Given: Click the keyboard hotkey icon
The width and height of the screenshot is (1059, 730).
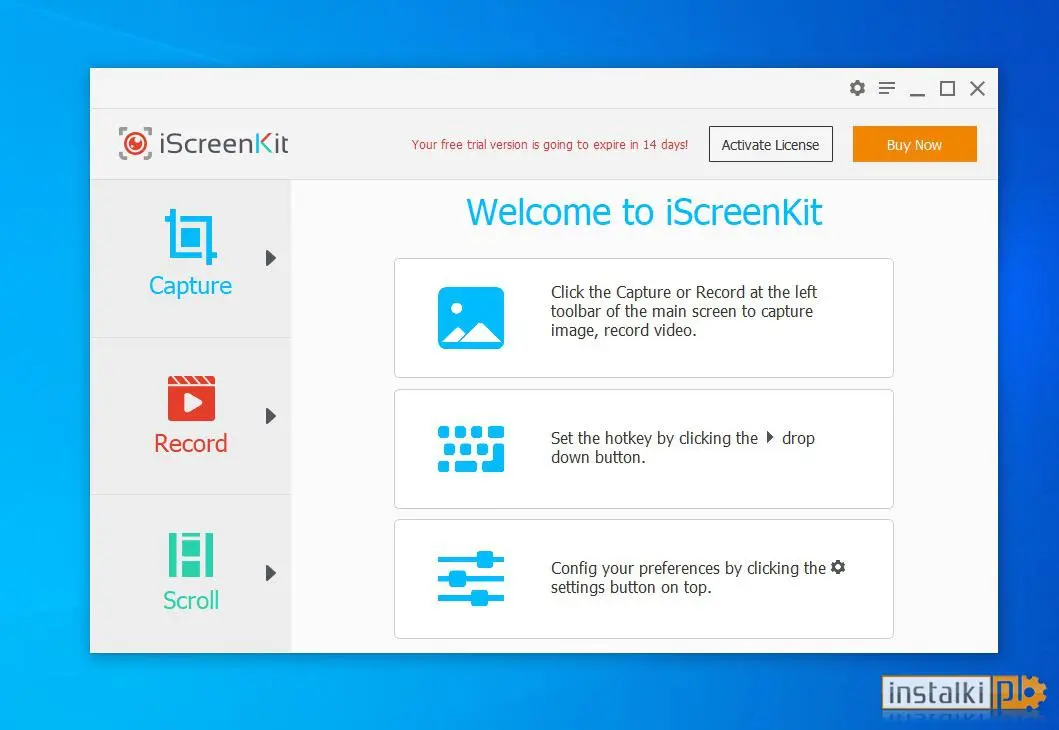Looking at the screenshot, I should pyautogui.click(x=471, y=448).
